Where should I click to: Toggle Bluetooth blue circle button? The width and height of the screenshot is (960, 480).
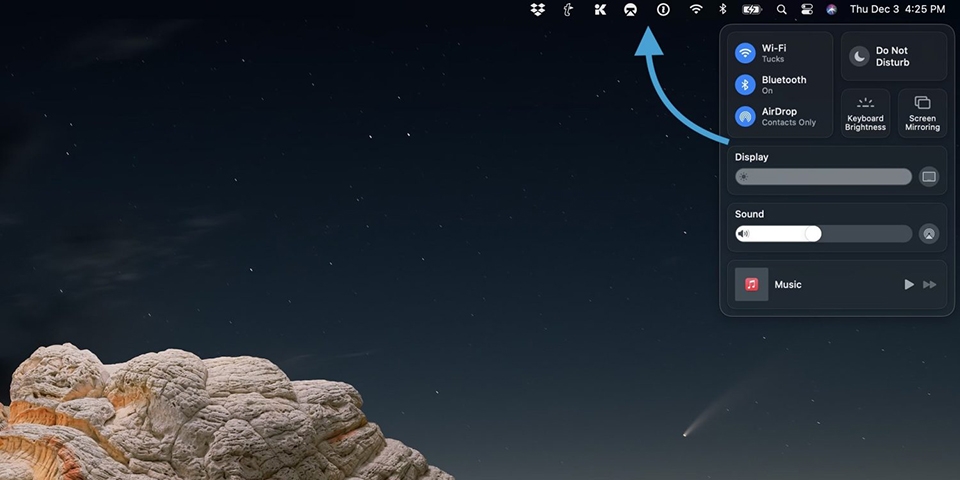point(745,84)
